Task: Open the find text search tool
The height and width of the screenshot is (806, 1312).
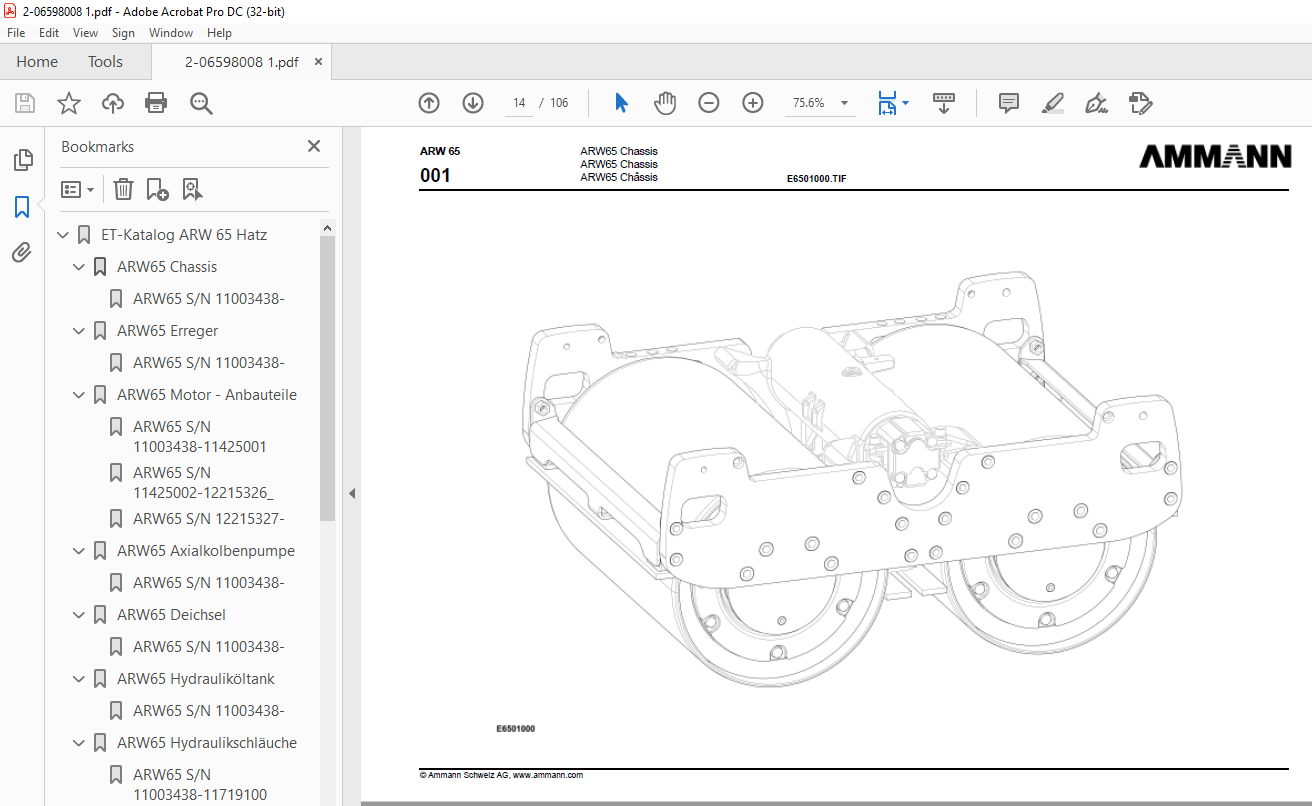Action: click(x=201, y=103)
